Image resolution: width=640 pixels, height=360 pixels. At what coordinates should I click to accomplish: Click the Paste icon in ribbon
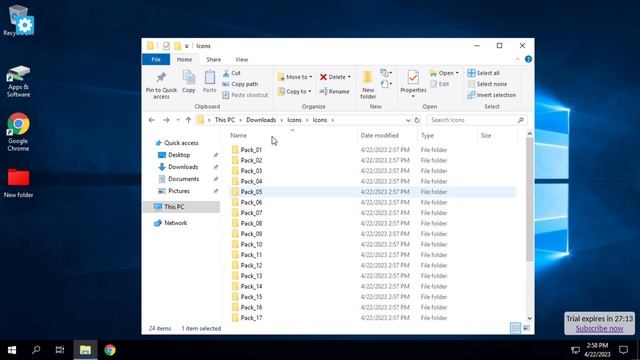209,81
